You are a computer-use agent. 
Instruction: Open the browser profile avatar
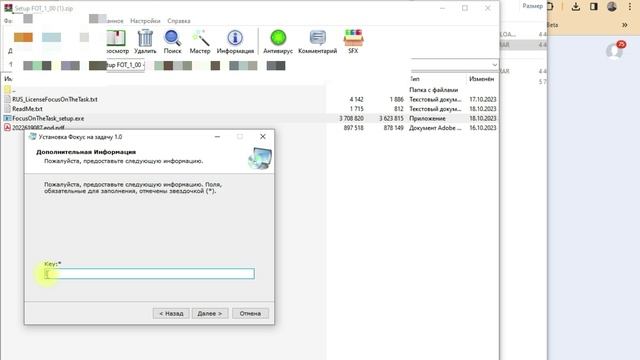click(612, 7)
